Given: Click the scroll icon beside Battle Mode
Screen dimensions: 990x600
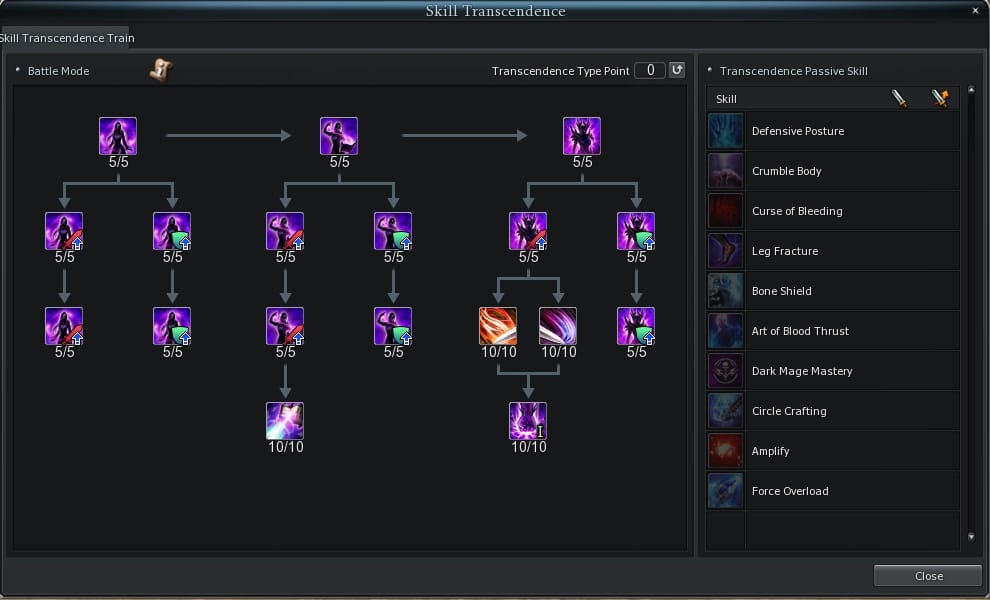Looking at the screenshot, I should (159, 70).
